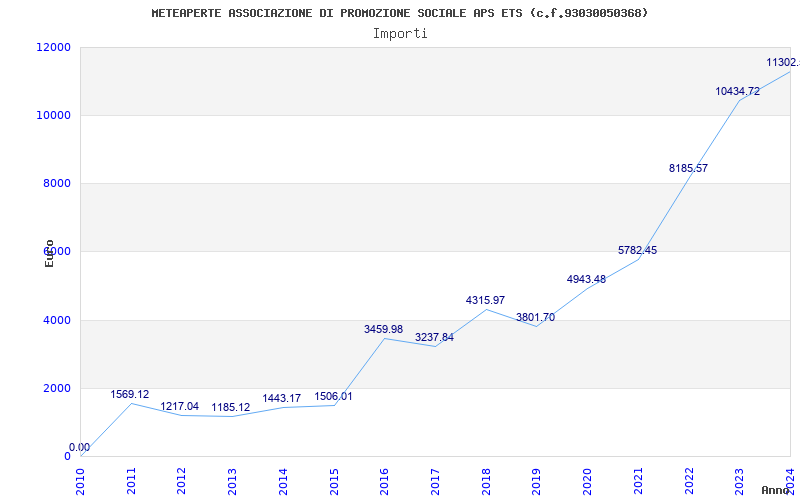800x500 pixels.
Task: Click the data label 0.00
Action: pyautogui.click(x=80, y=447)
